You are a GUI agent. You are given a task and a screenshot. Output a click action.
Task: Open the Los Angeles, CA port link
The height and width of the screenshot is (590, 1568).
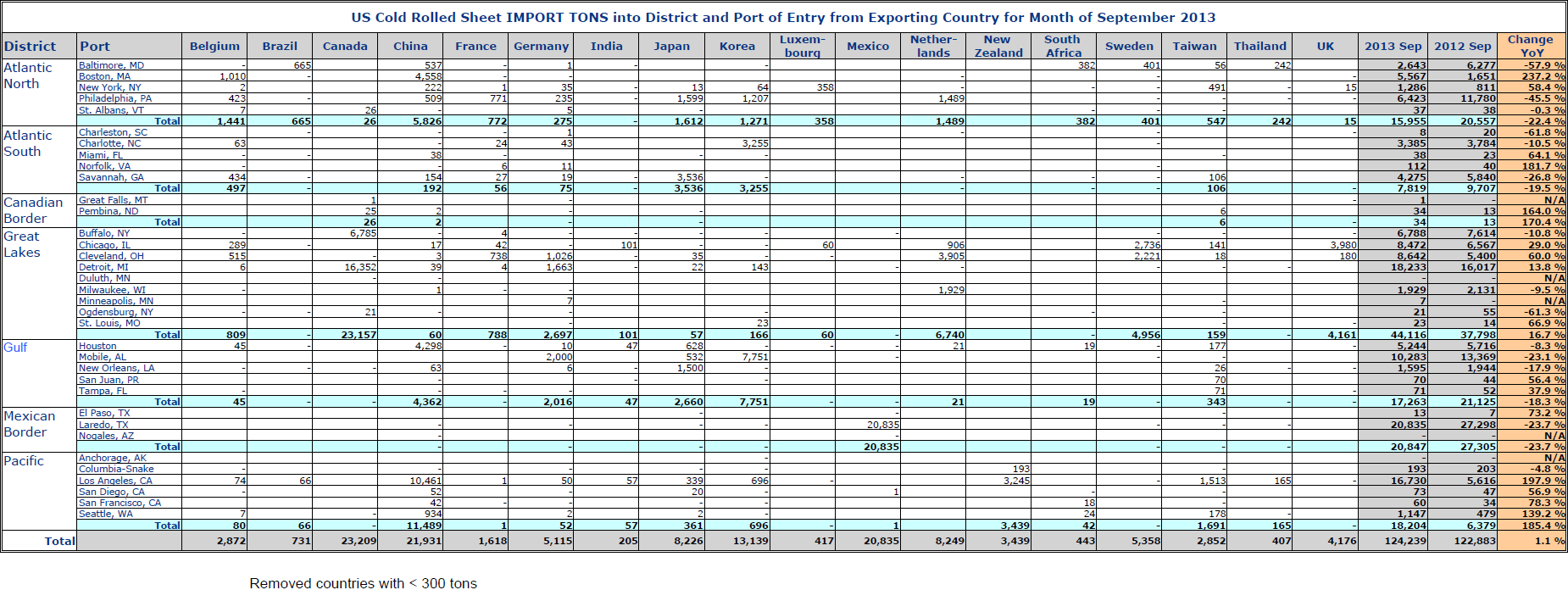point(115,481)
